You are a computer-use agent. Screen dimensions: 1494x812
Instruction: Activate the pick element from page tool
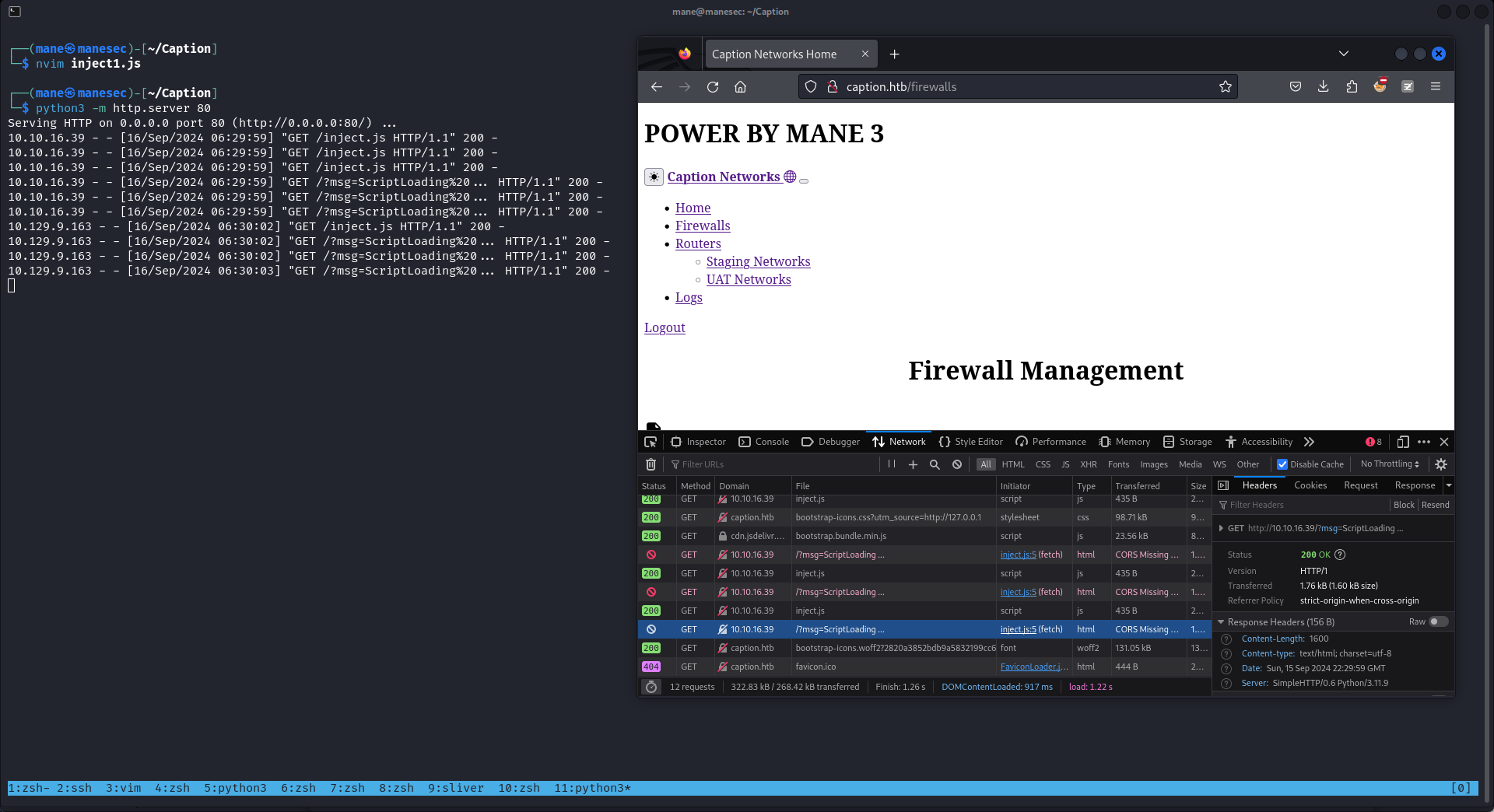click(x=651, y=442)
